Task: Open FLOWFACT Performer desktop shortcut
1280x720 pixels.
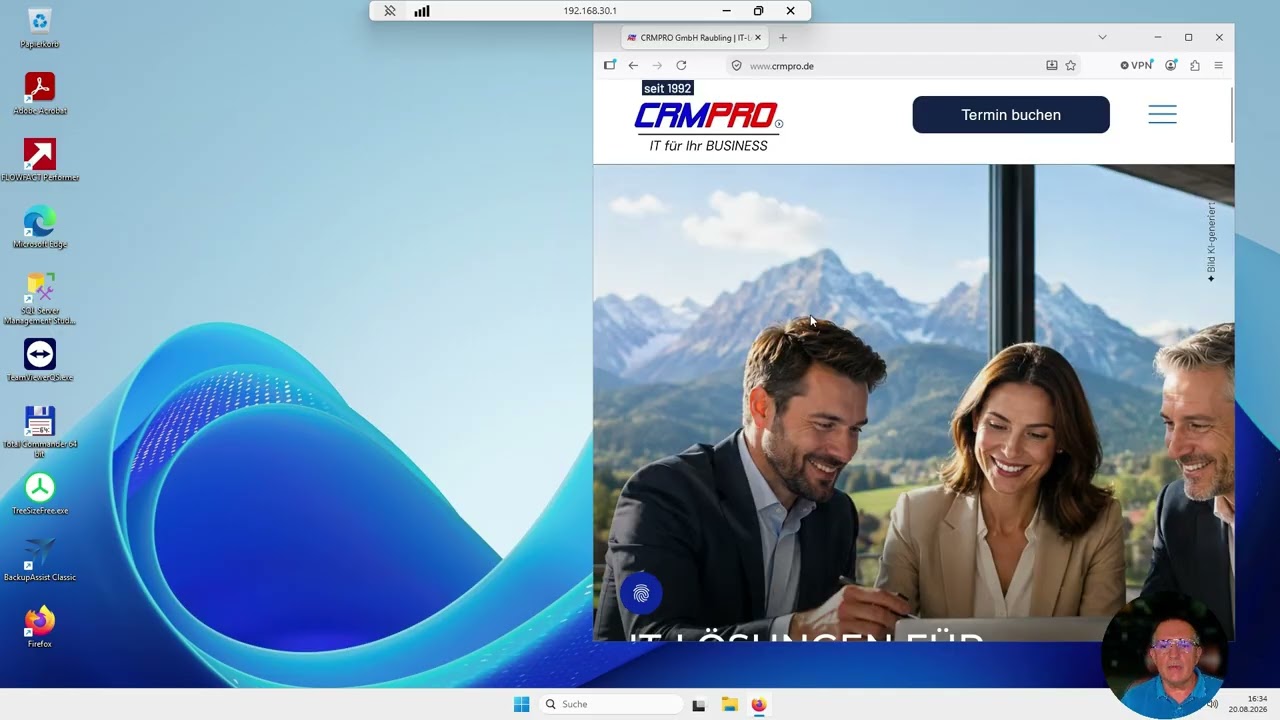Action: tap(40, 160)
